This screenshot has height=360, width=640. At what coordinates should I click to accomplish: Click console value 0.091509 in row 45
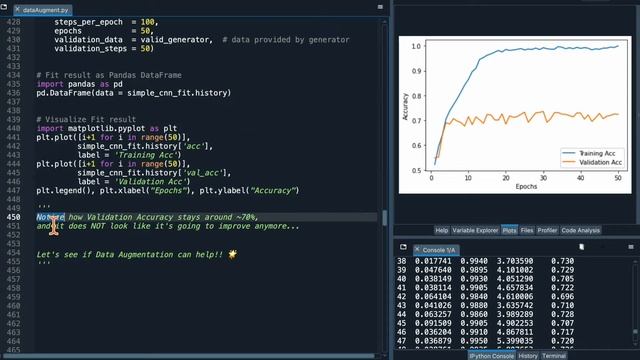433,323
